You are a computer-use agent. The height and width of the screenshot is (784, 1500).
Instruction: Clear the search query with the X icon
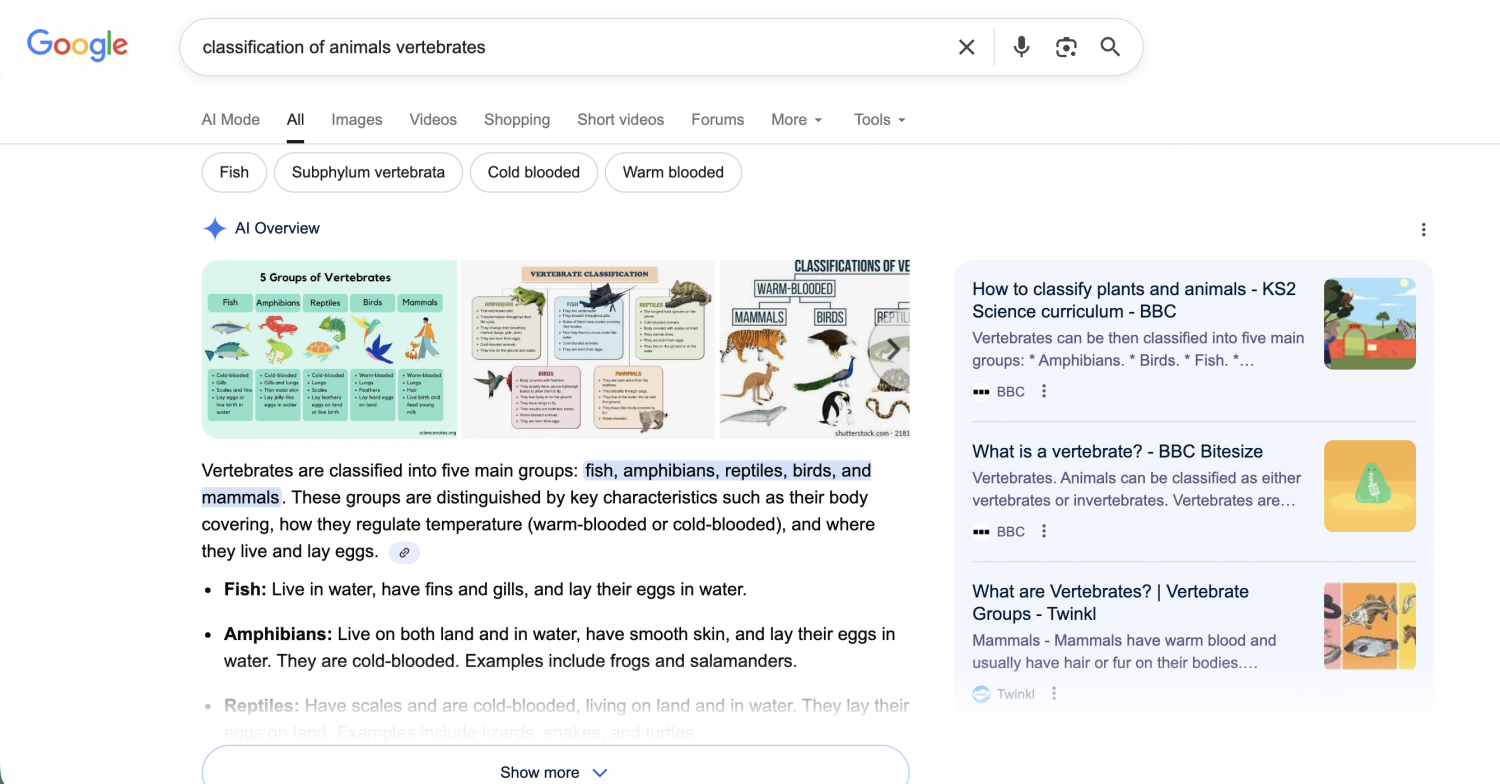click(x=966, y=46)
